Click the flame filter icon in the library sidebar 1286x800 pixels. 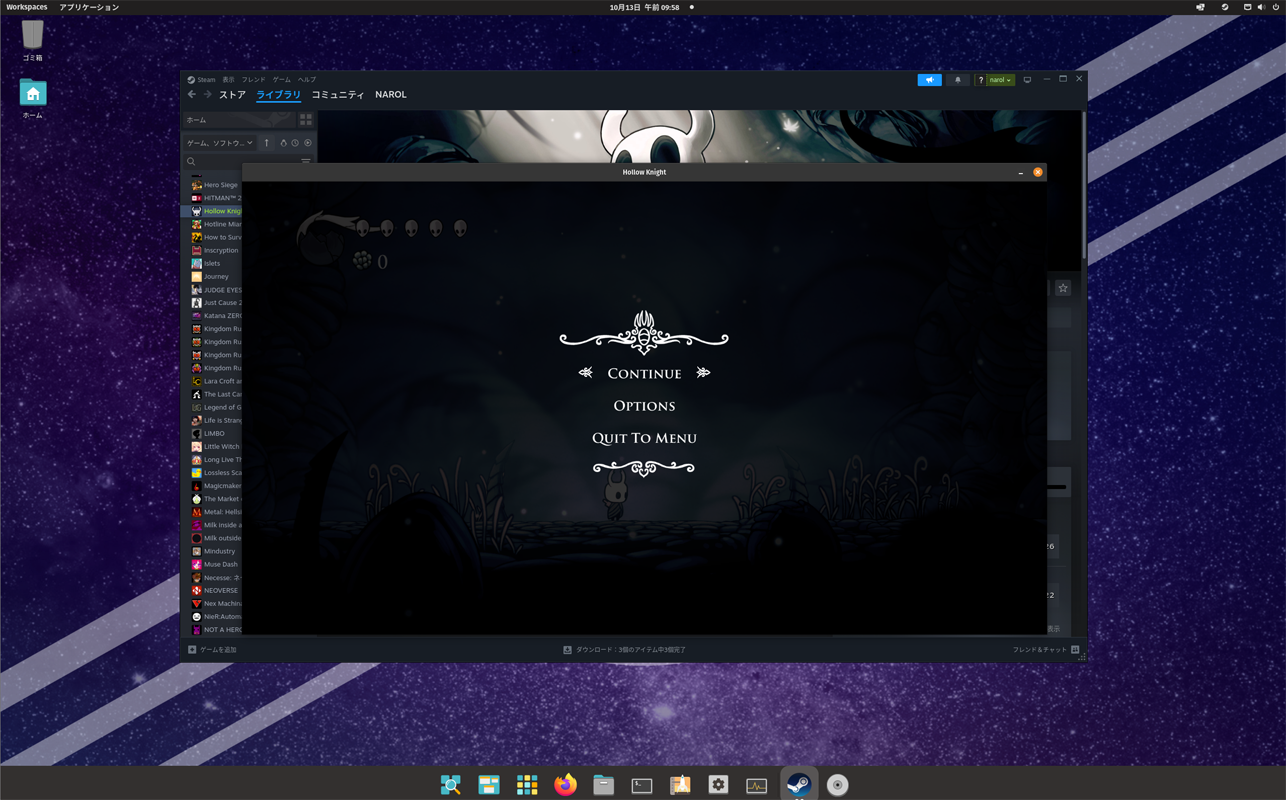[x=283, y=143]
